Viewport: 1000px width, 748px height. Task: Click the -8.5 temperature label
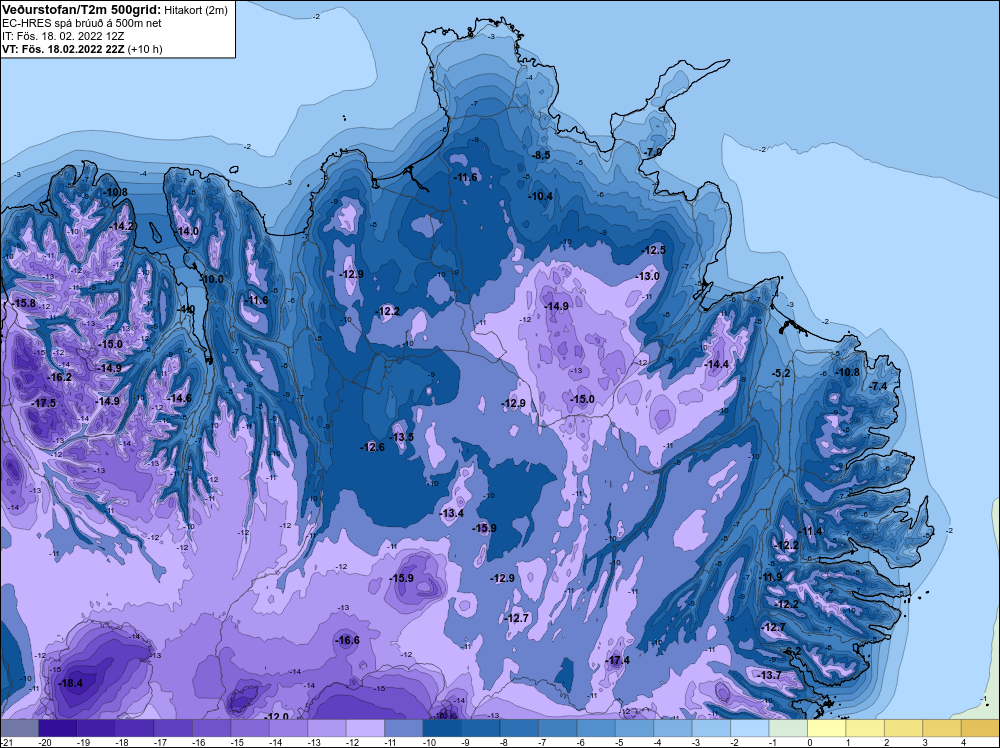[x=541, y=155]
